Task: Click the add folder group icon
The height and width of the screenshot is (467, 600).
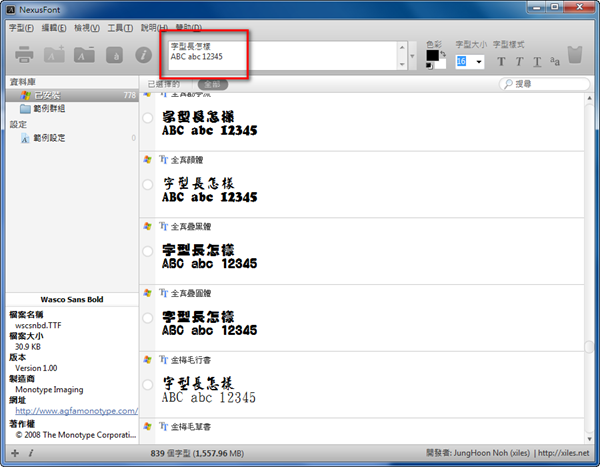Action: [54, 55]
